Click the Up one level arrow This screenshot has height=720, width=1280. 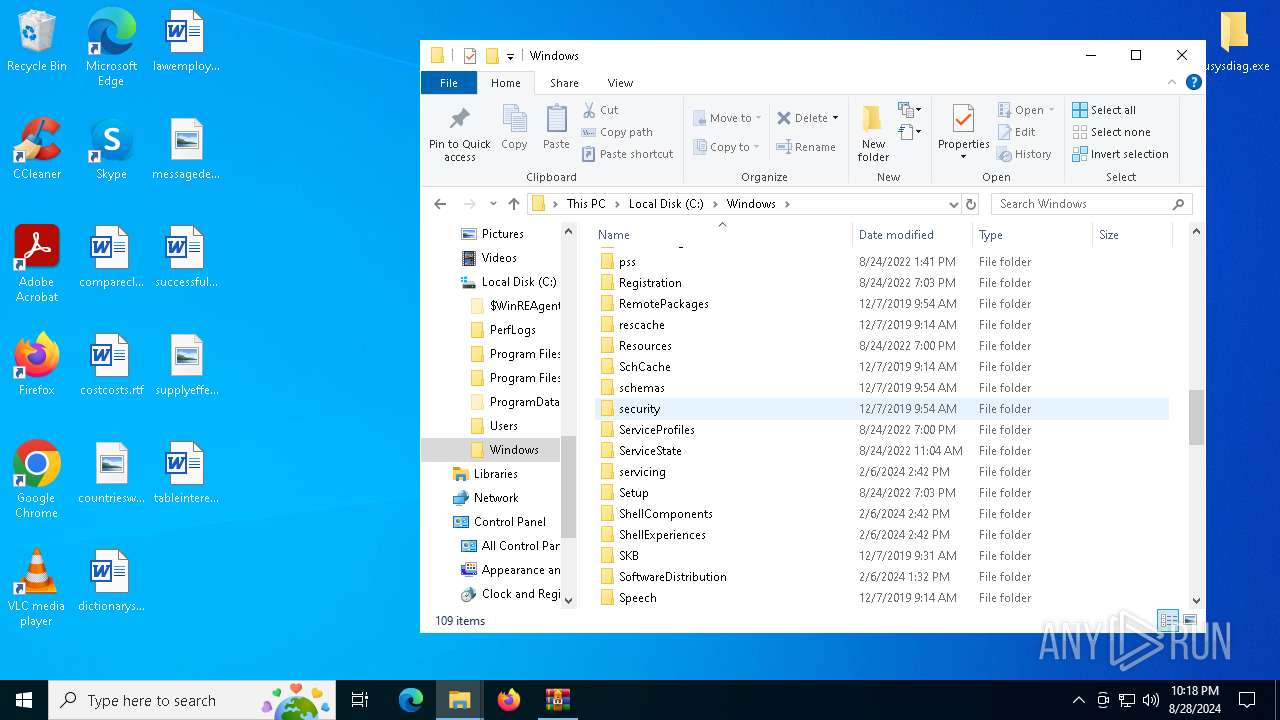(514, 204)
